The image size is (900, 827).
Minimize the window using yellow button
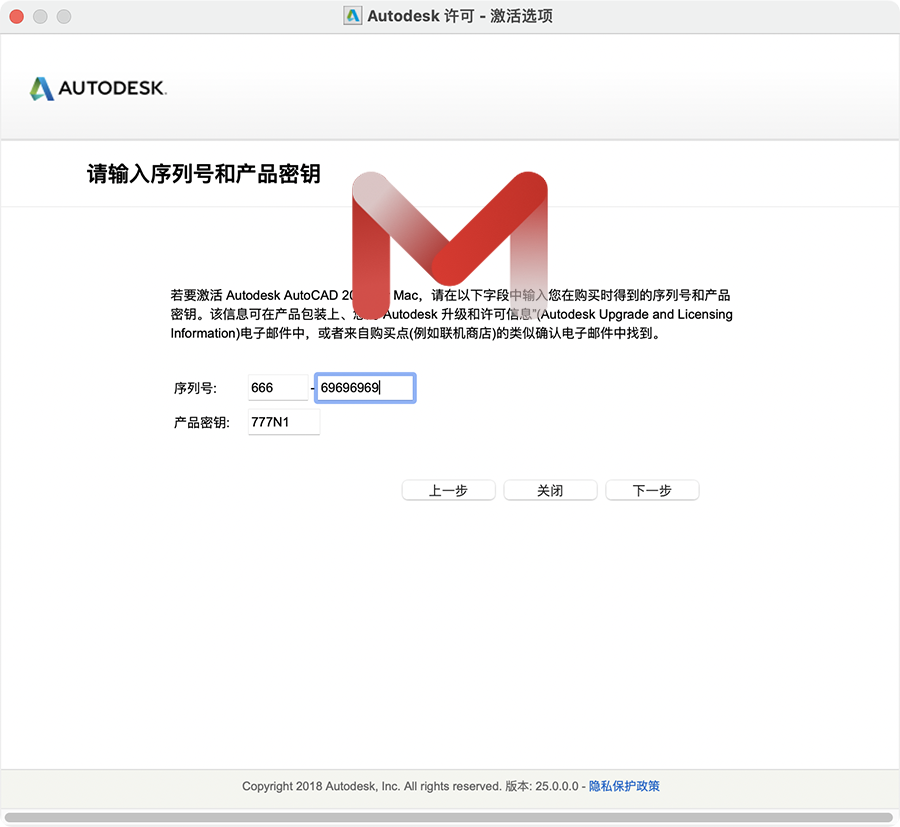pyautogui.click(x=39, y=17)
